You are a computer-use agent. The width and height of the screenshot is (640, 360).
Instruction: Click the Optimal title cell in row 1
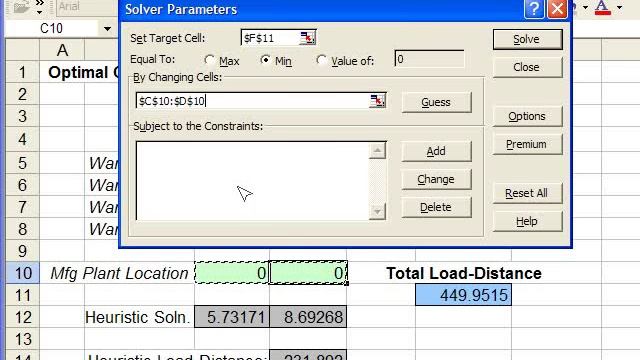[x=83, y=72]
